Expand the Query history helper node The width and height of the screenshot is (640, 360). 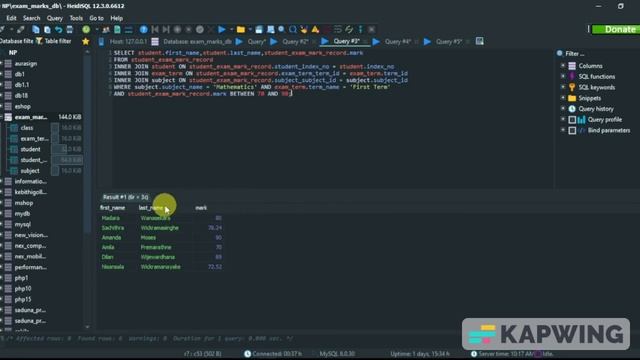[563, 109]
